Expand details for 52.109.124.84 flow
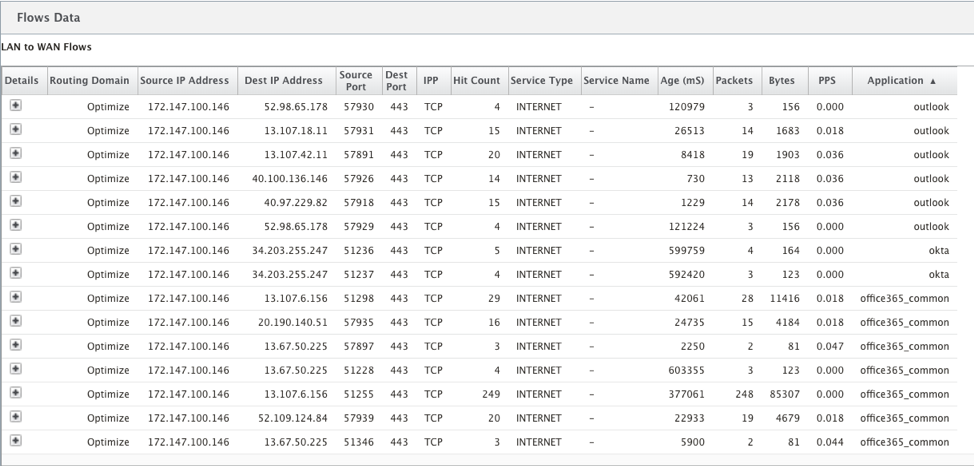974x466 pixels. tap(16, 416)
